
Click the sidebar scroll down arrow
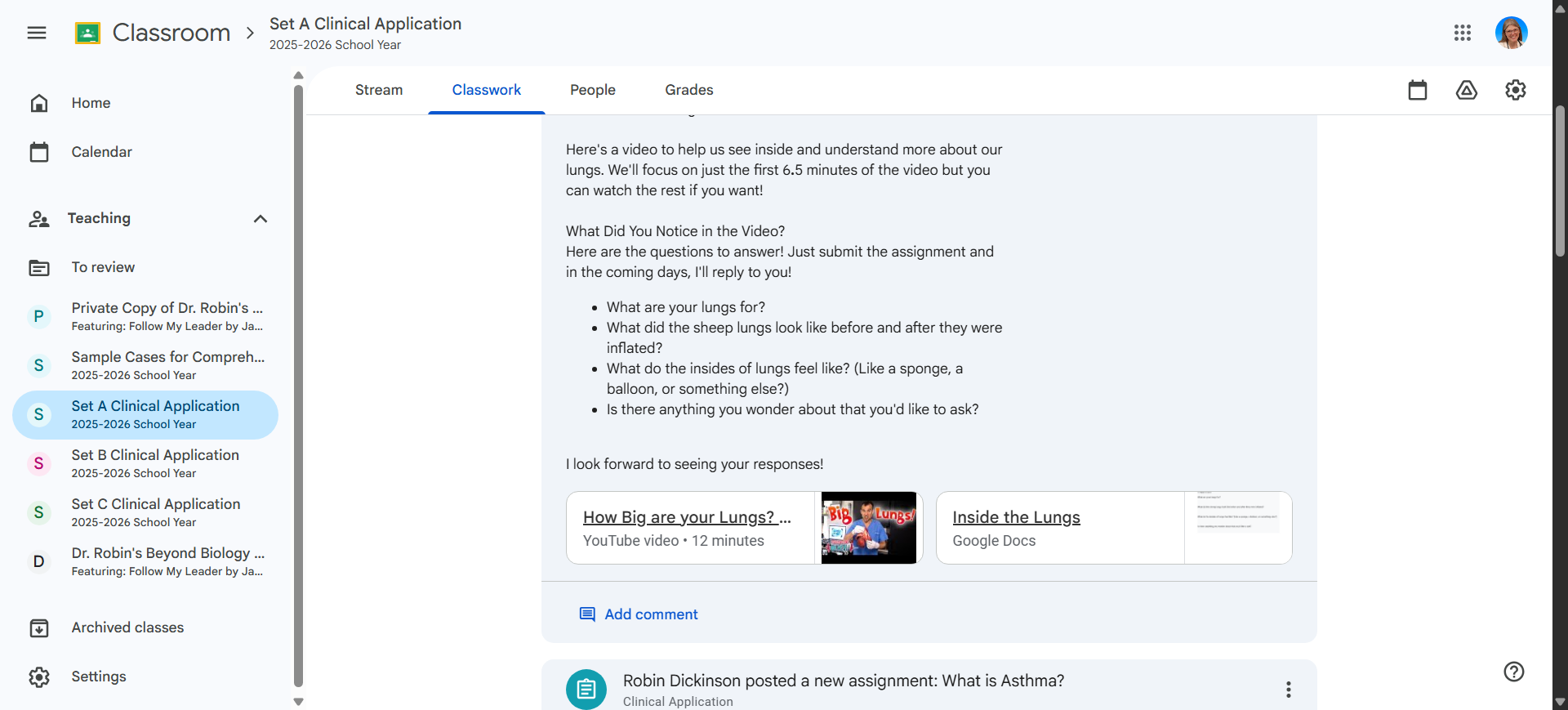pos(298,701)
